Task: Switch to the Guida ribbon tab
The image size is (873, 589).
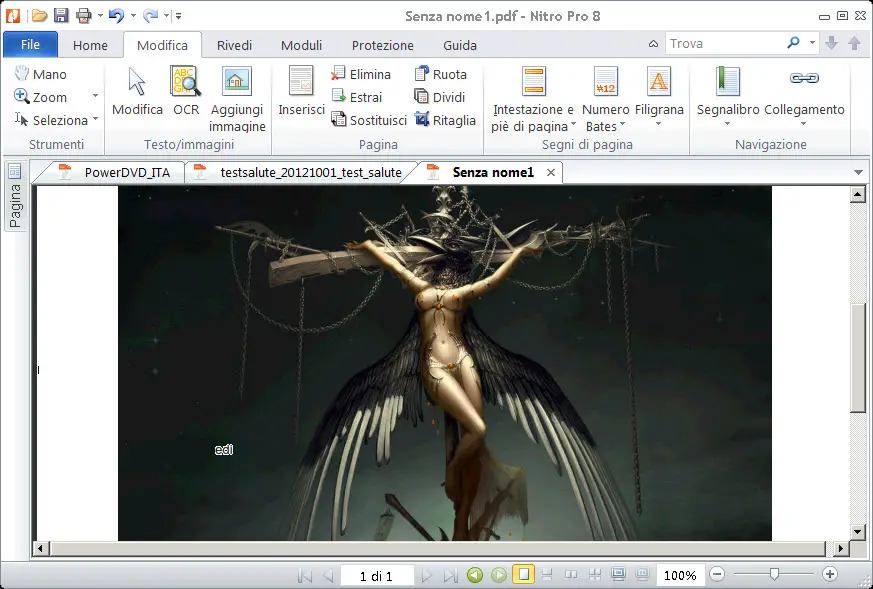Action: tap(460, 45)
